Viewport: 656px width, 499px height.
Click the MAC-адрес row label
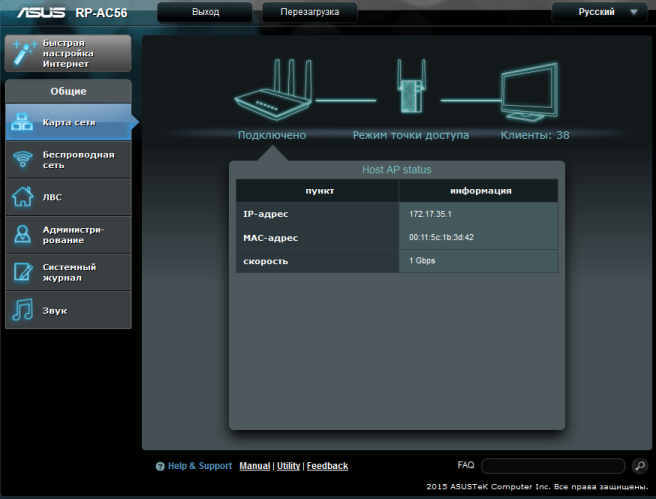(270, 238)
